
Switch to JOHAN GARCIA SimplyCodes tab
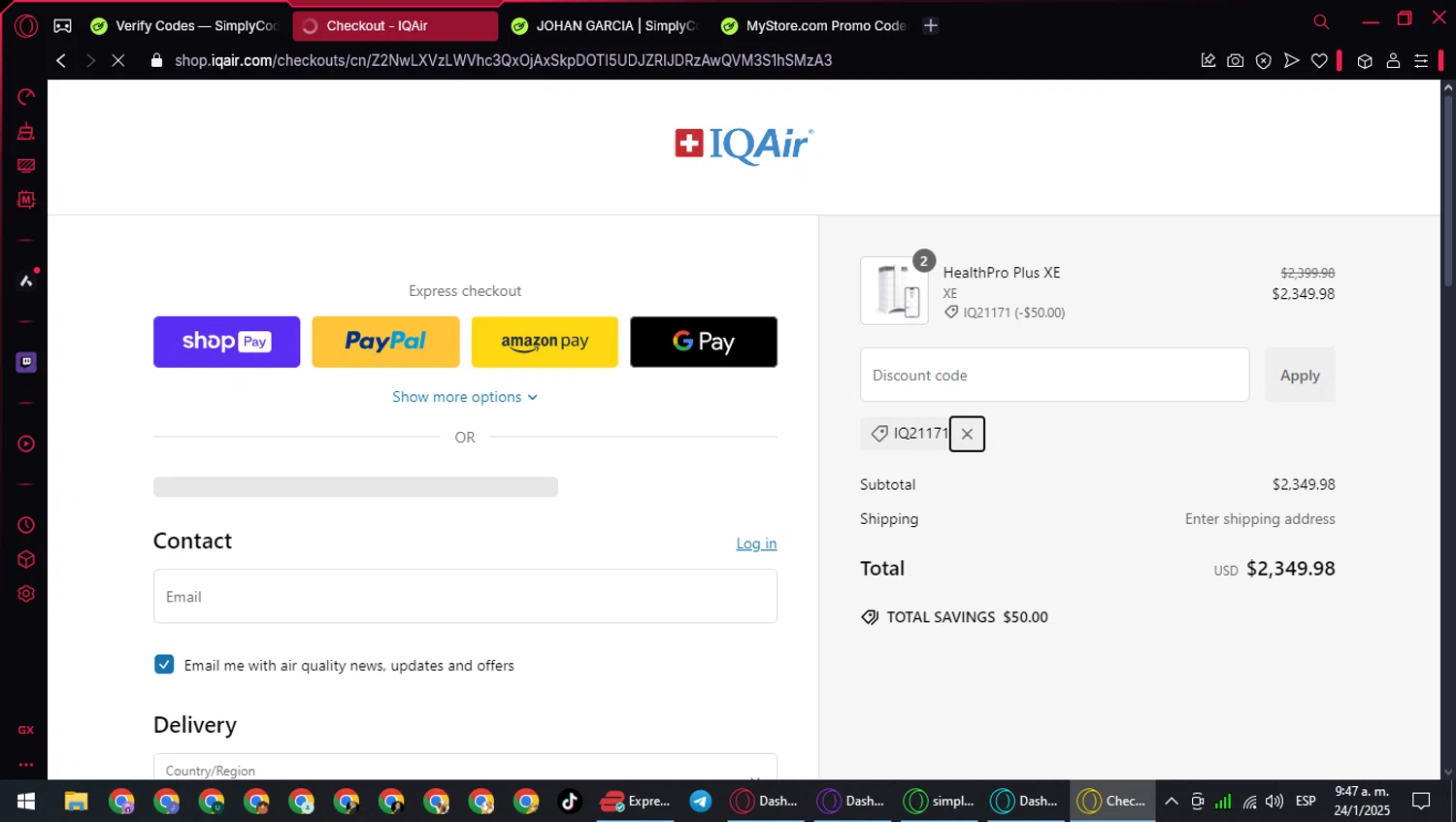click(x=605, y=26)
